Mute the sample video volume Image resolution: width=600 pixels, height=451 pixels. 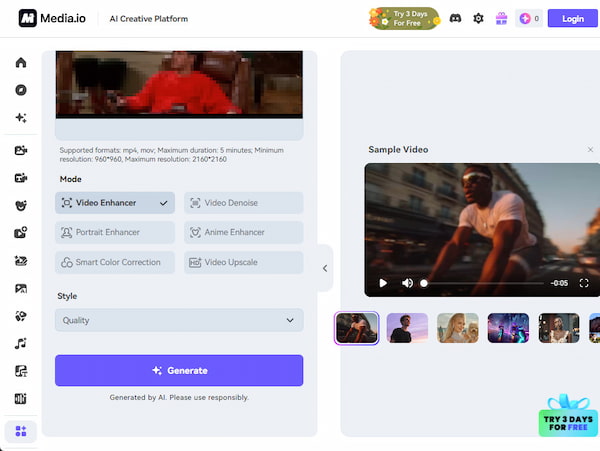[407, 283]
